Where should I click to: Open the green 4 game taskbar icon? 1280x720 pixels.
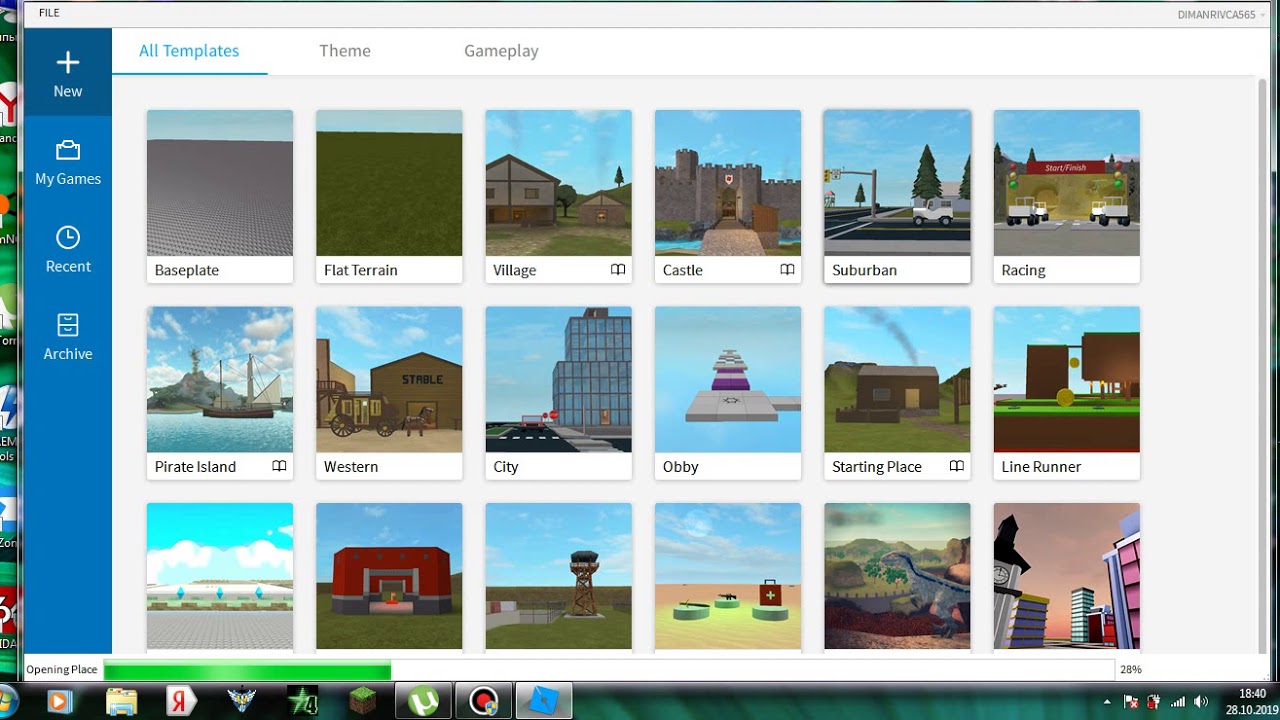click(301, 701)
